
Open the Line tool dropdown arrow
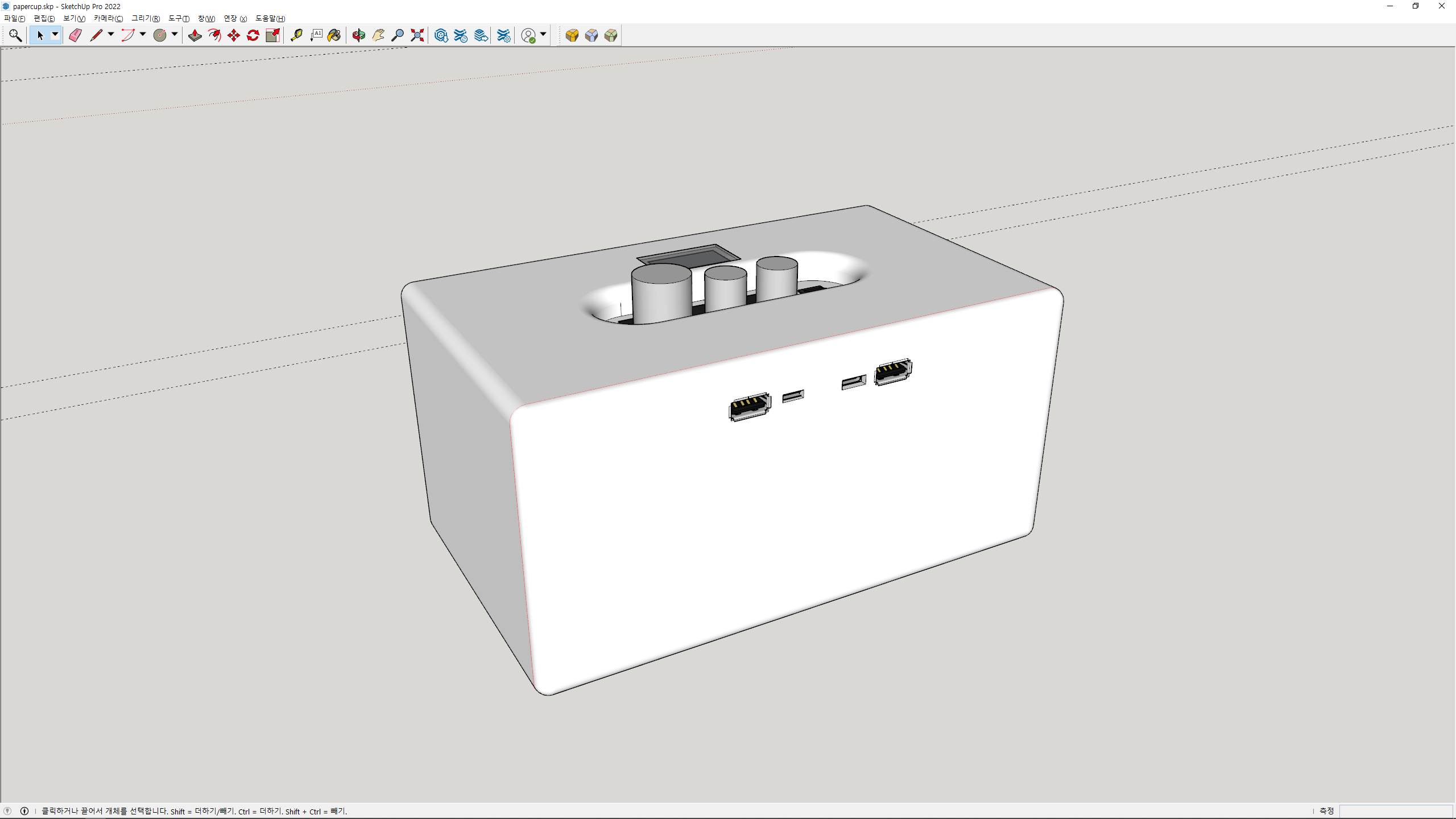111,35
